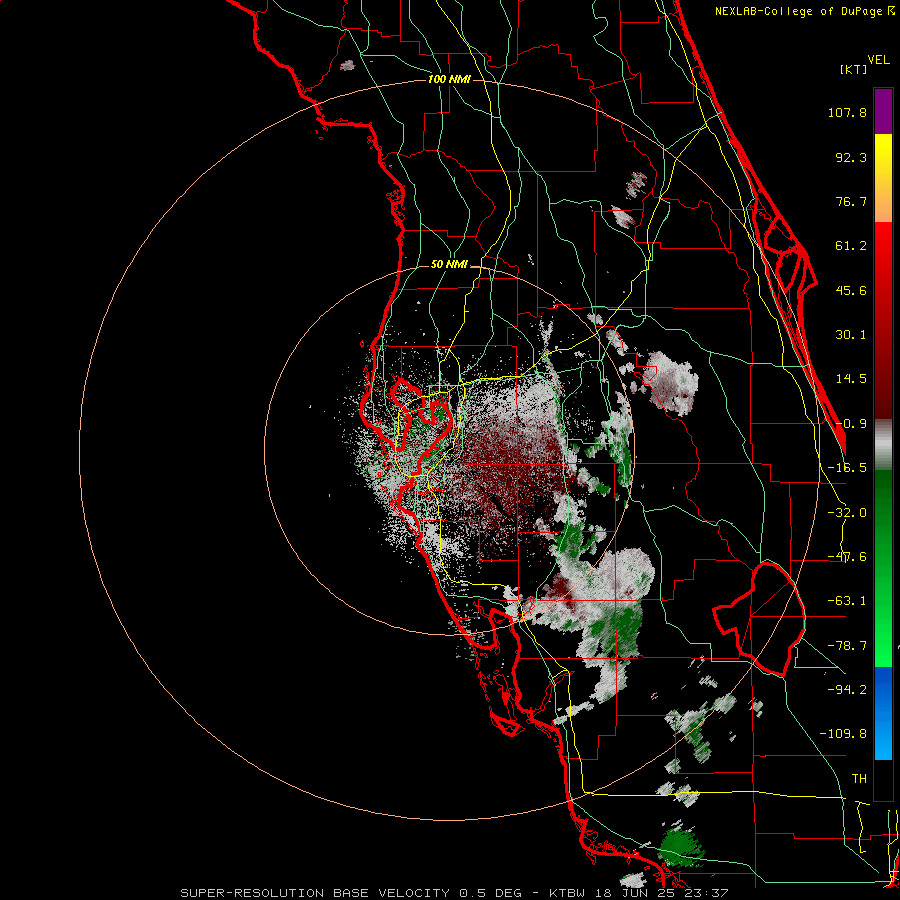Image resolution: width=900 pixels, height=900 pixels.
Task: Click the -32.0 velocity legend value
Action: 847,513
